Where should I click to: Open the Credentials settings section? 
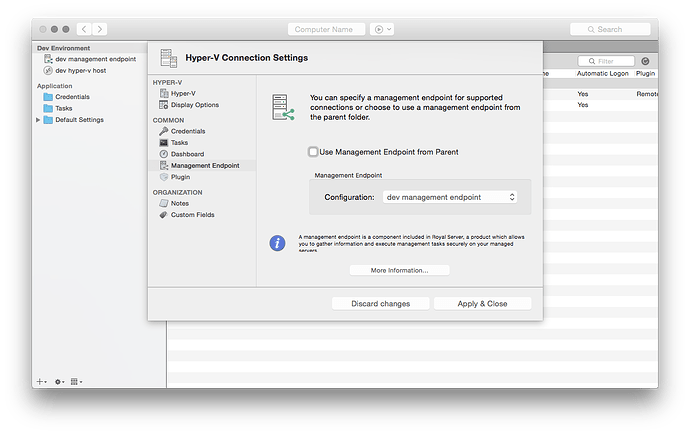[188, 131]
